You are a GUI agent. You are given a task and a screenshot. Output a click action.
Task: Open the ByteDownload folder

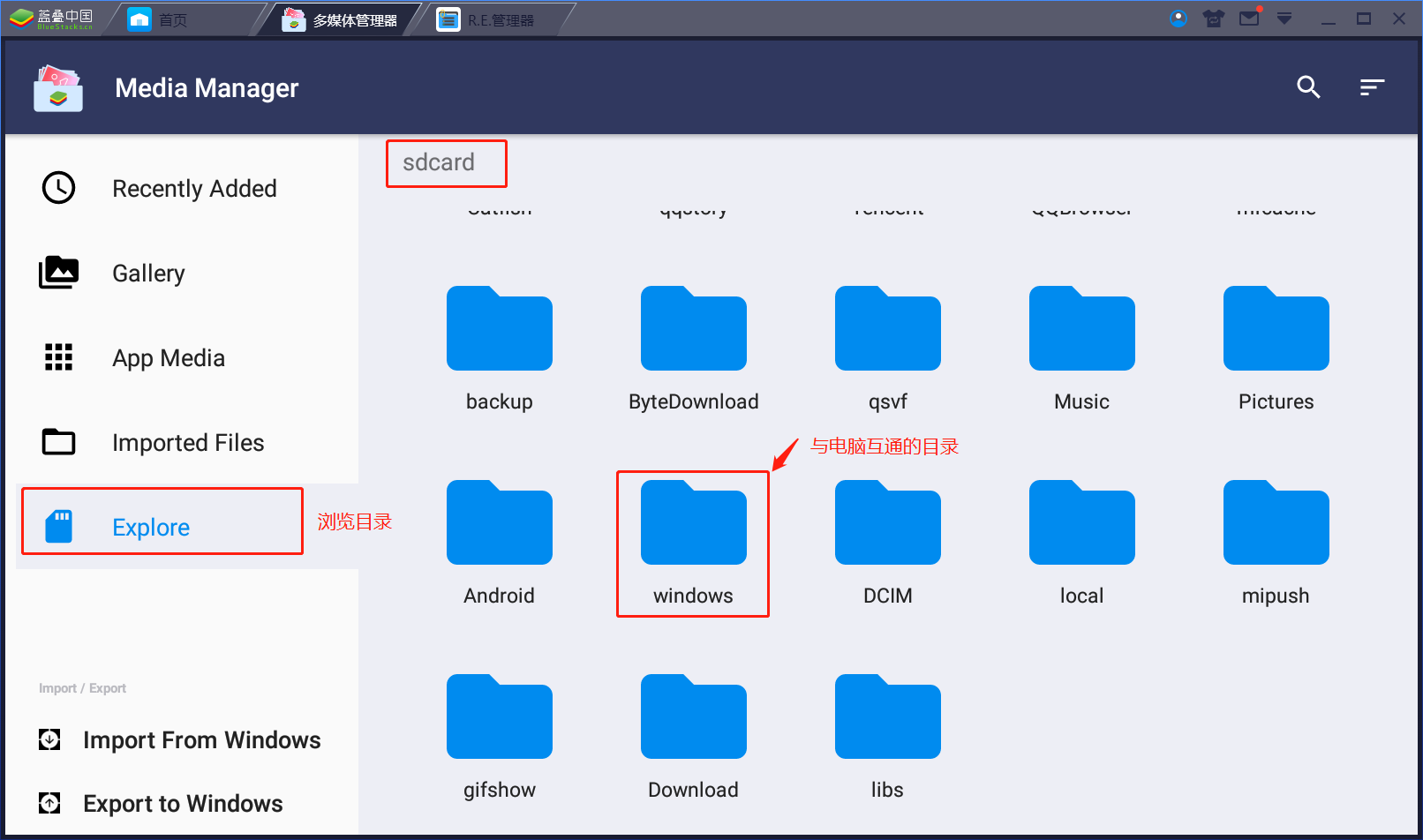[693, 349]
